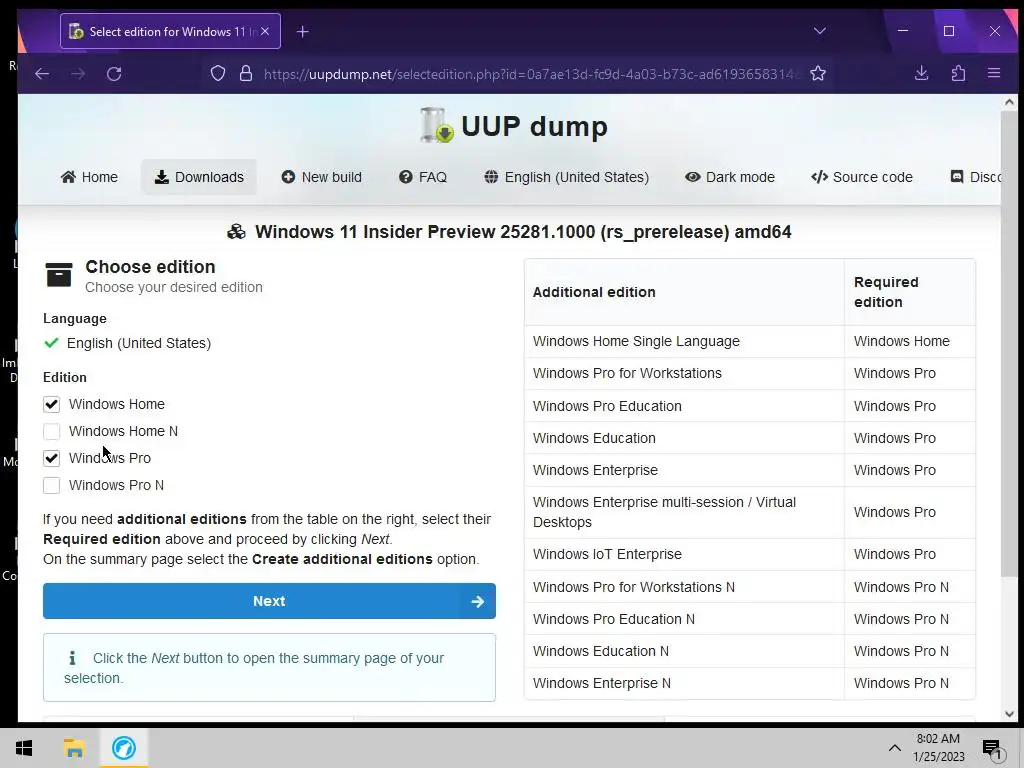Viewport: 1024px width, 768px height.
Task: Go back with the browser back arrow
Action: tap(42, 74)
